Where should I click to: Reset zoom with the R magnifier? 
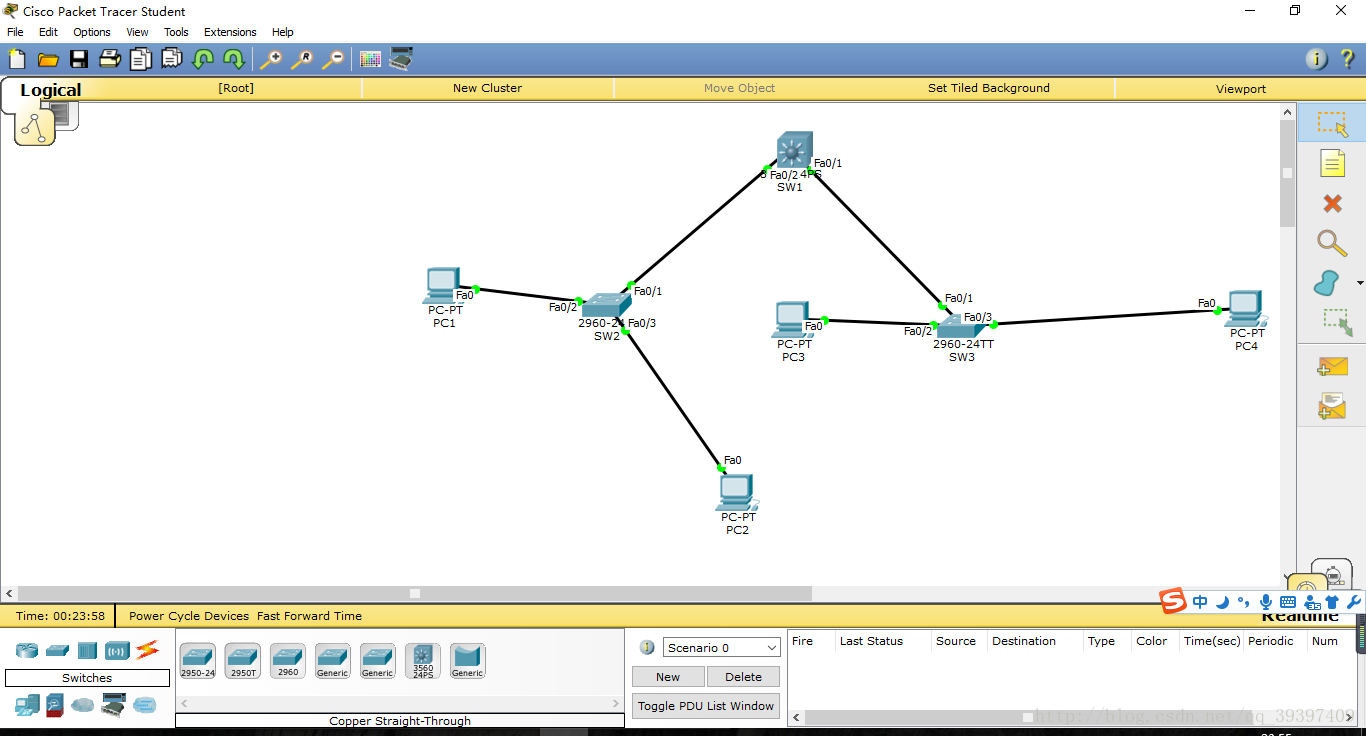(x=301, y=59)
